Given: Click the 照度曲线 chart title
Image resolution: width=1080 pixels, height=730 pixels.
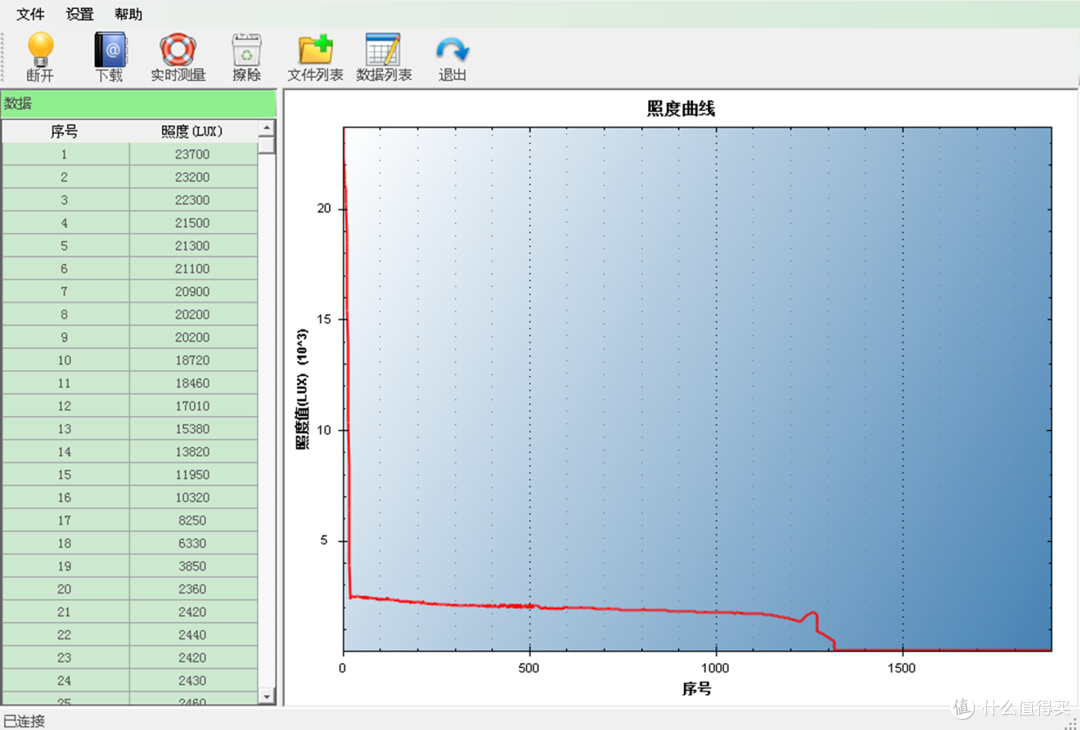Looking at the screenshot, I should click(681, 109).
